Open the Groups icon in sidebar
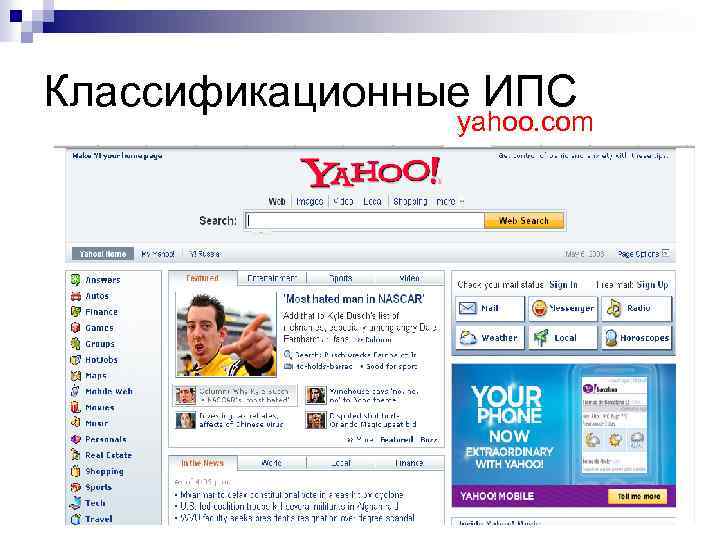Viewport: 720px width, 540px height. tap(75, 343)
